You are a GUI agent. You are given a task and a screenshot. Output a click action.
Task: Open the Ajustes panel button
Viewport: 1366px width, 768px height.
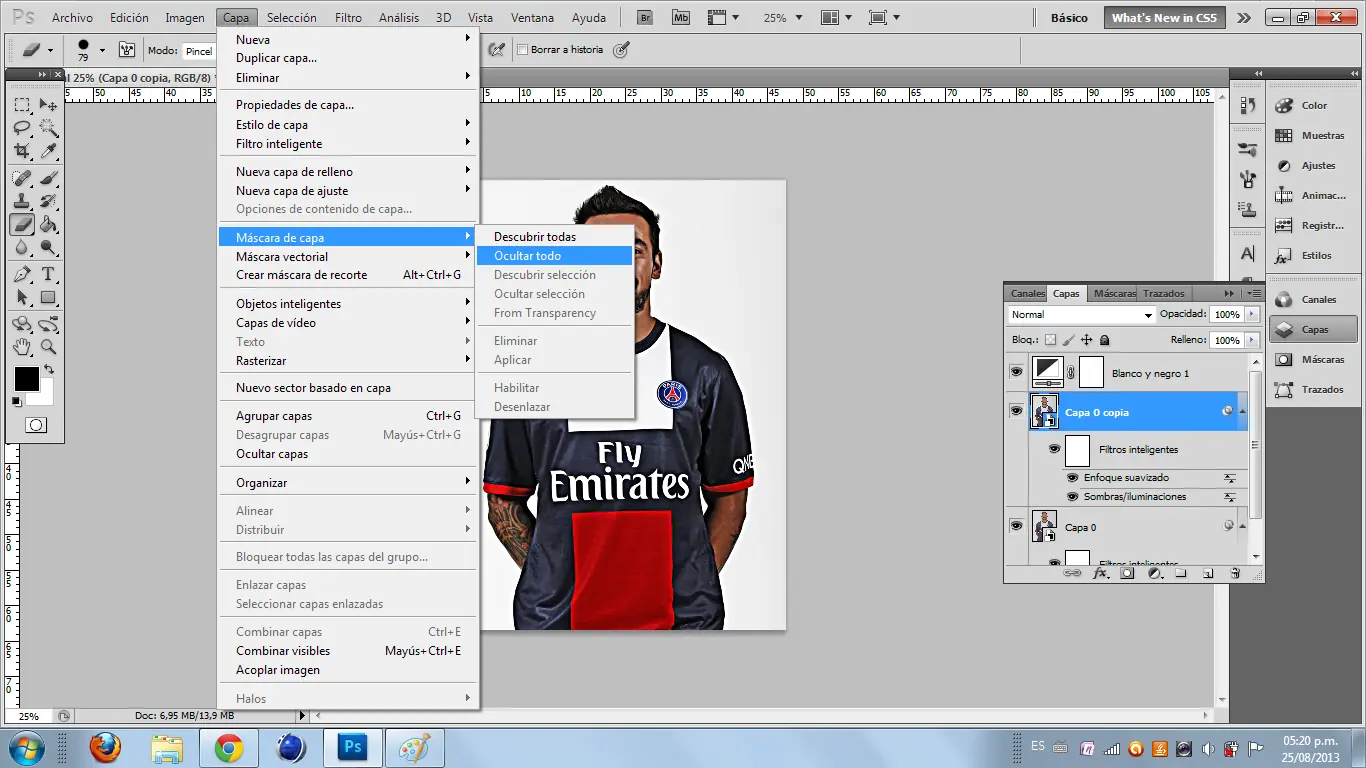pos(1313,165)
